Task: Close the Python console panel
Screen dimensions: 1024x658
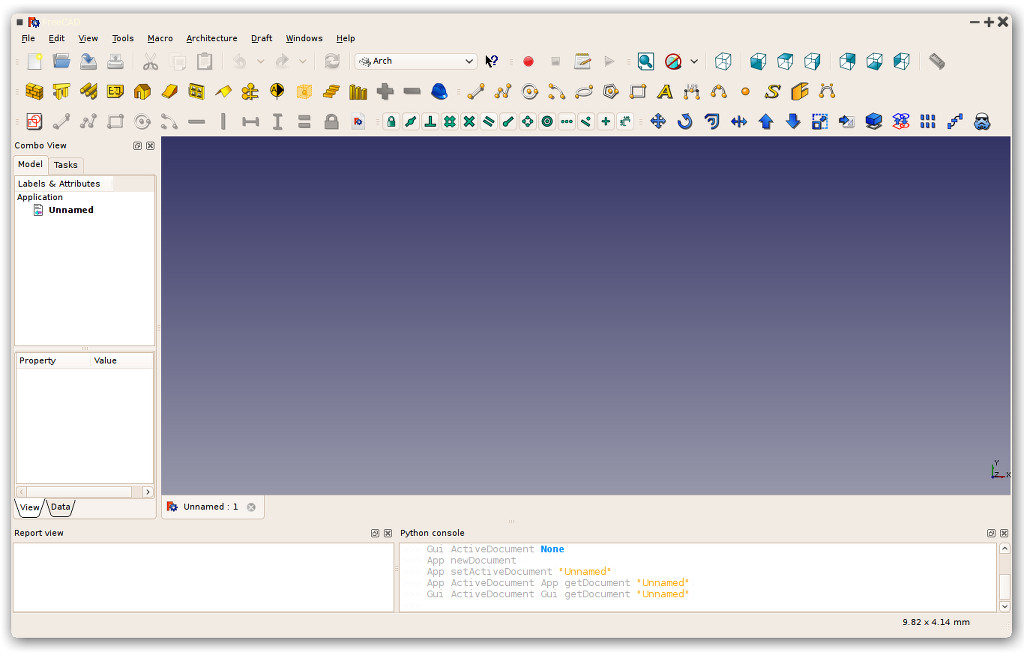Action: tap(1004, 533)
